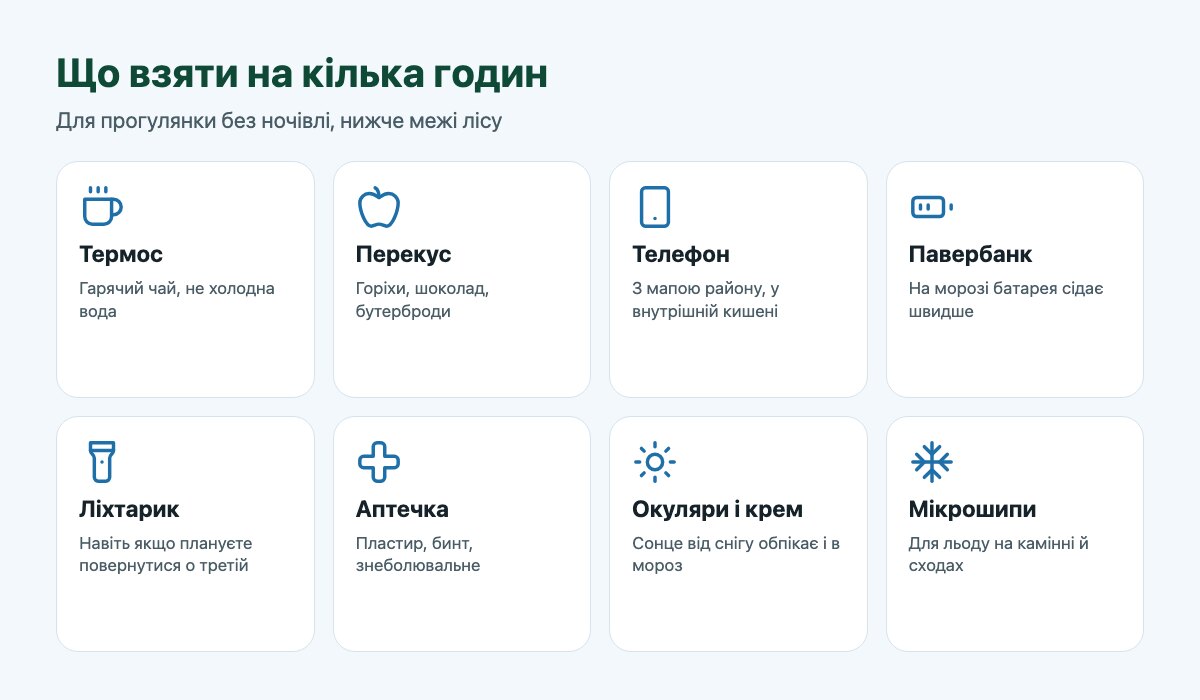Select the Ліхтарик card title
The image size is (1200, 700).
tap(129, 509)
